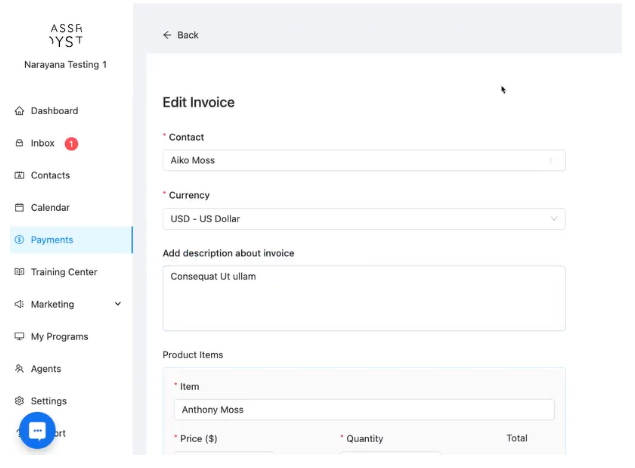Open the Contact dropdown showing Aiko Moss
Screen dimensions: 635x468
coord(363,160)
